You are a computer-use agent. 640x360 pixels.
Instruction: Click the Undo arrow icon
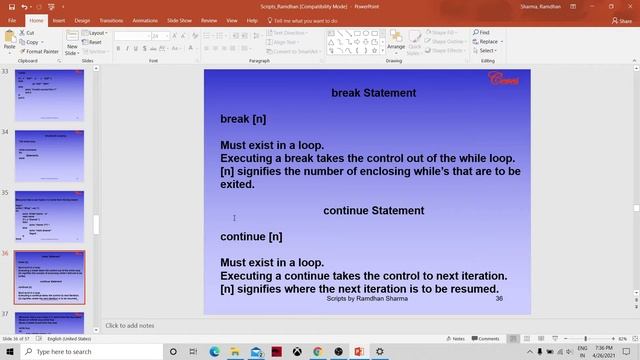point(24,7)
